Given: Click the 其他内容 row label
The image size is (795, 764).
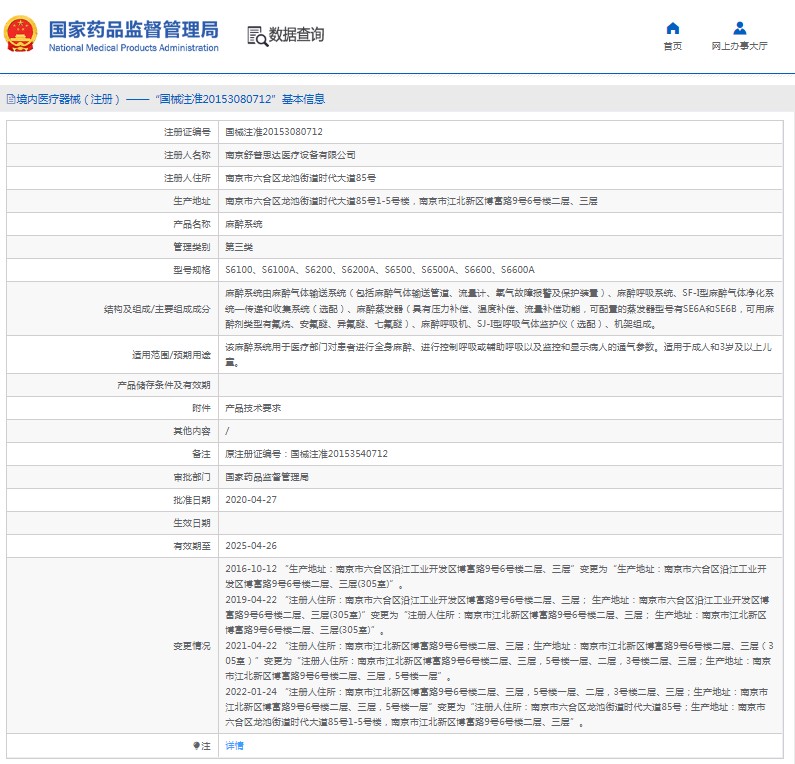Looking at the screenshot, I should (x=192, y=431).
